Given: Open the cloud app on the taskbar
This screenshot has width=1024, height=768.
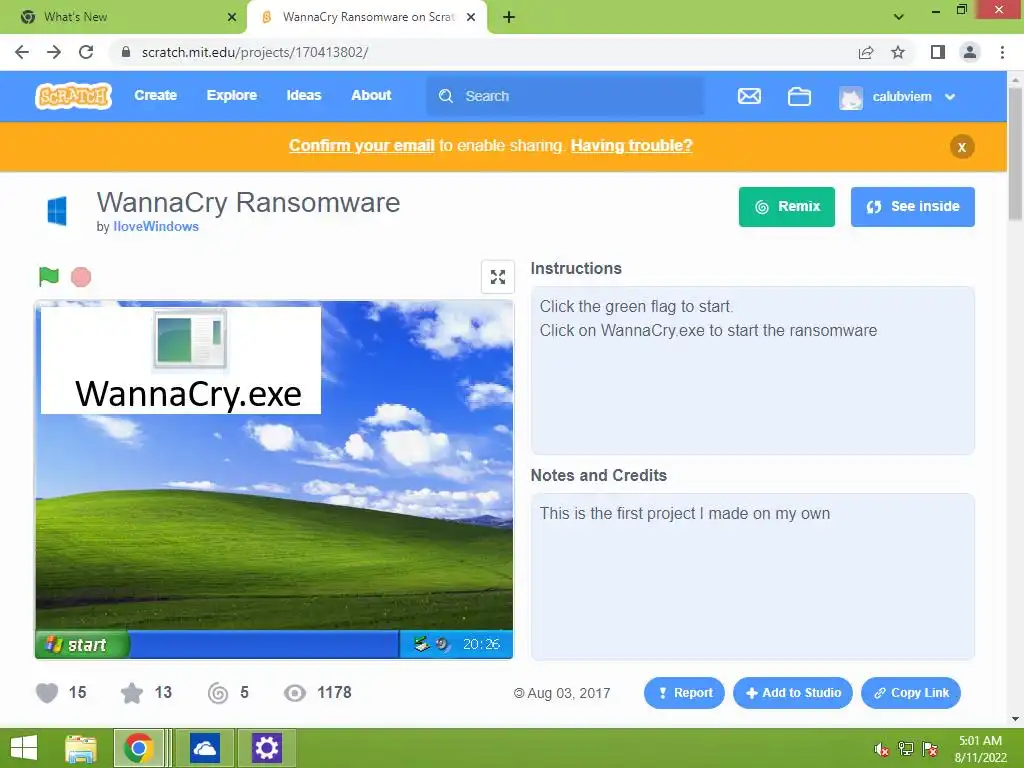Looking at the screenshot, I should tap(204, 748).
